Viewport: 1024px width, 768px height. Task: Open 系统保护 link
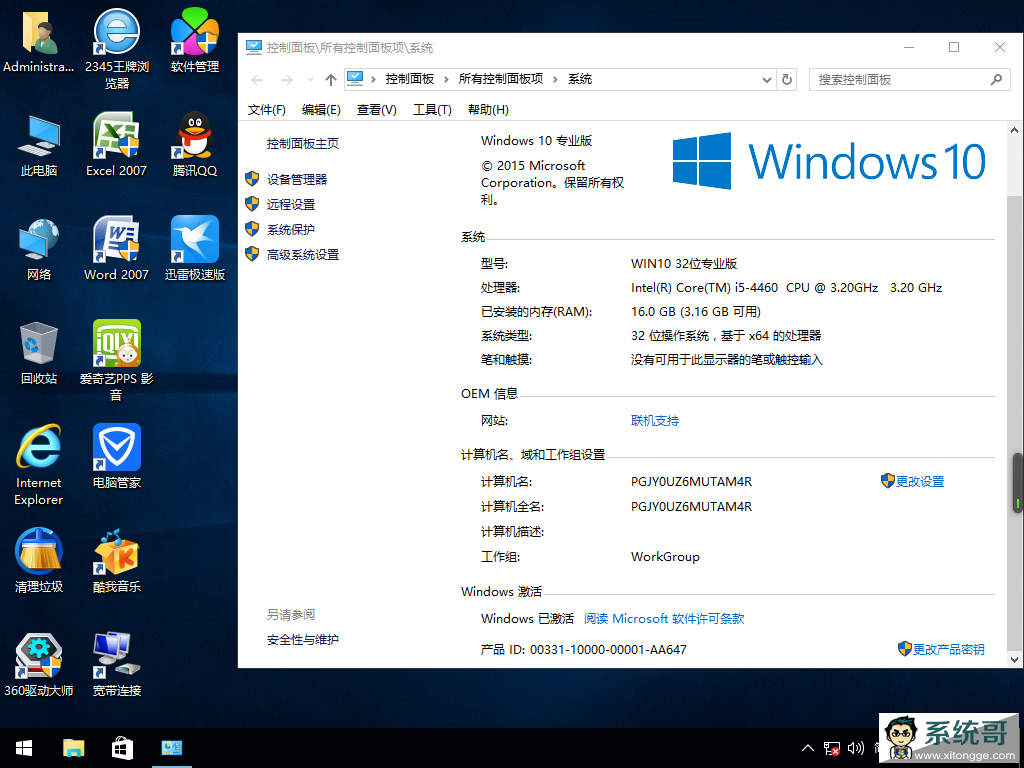291,230
